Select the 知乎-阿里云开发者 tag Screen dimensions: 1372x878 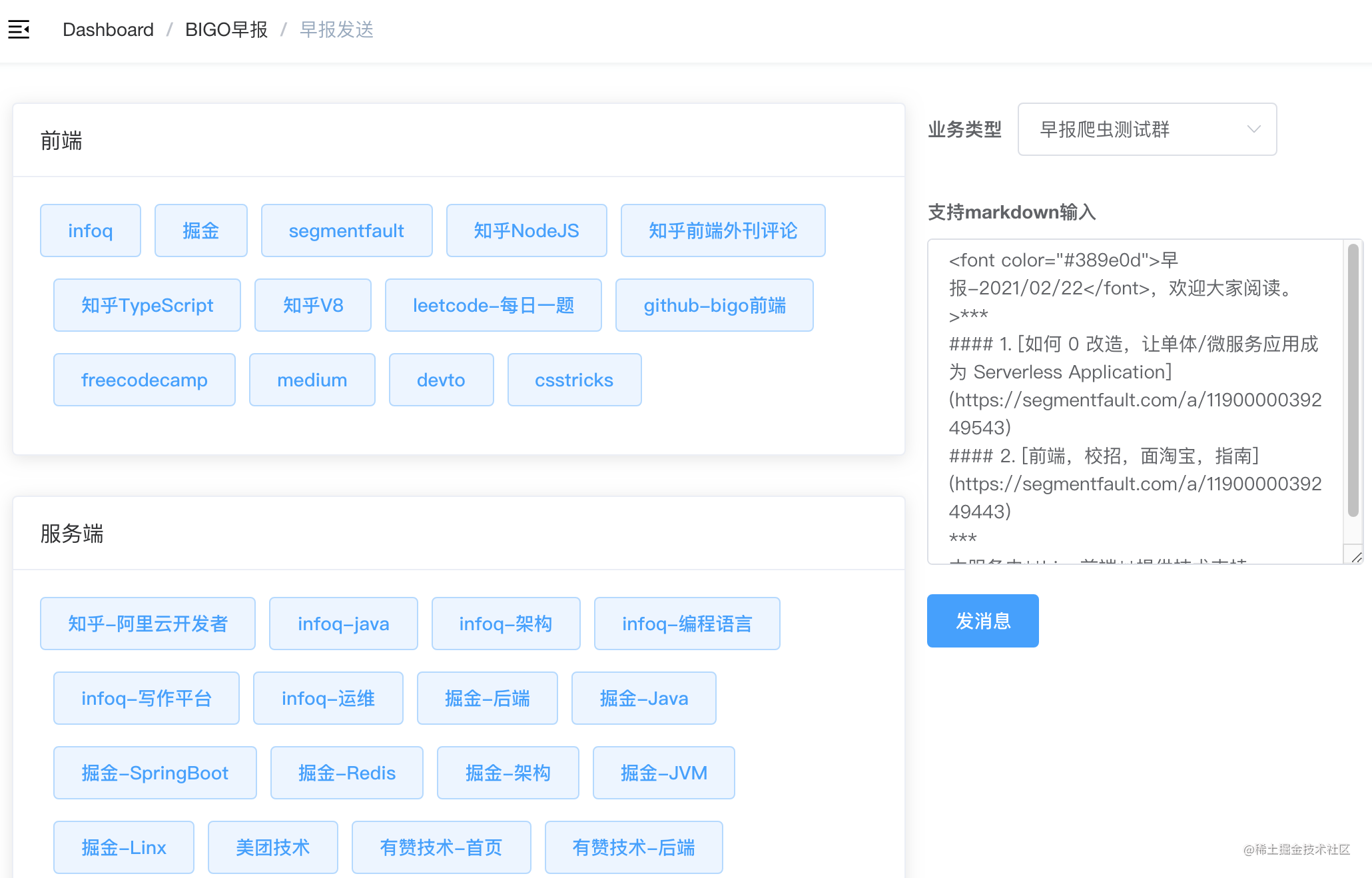pyautogui.click(x=147, y=624)
